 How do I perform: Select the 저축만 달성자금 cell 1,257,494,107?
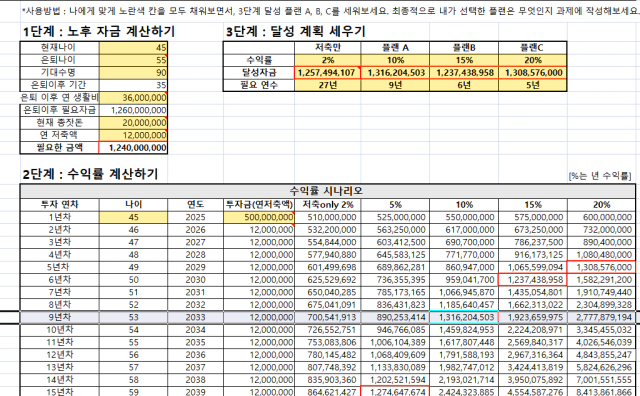pos(327,73)
